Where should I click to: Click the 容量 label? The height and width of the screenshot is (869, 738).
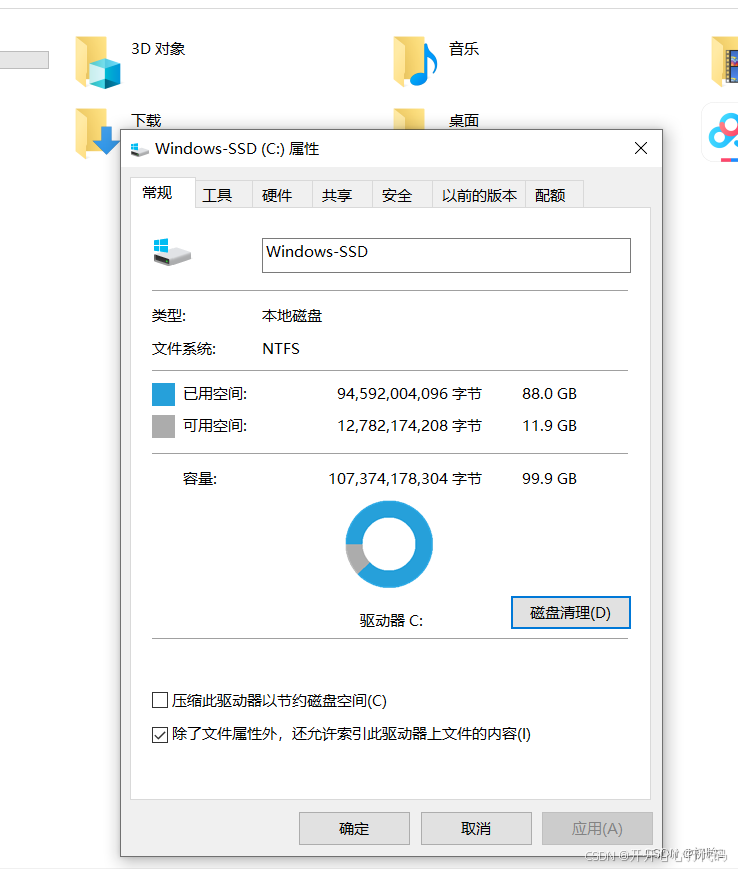[200, 478]
